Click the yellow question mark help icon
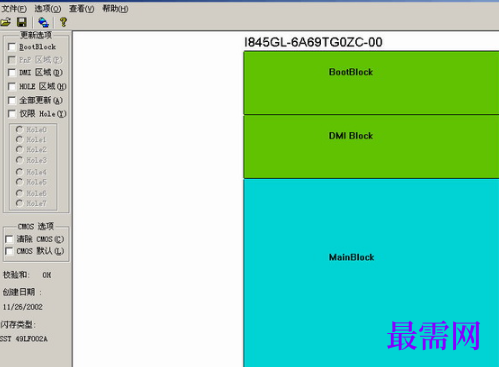The image size is (499, 367). (x=63, y=22)
